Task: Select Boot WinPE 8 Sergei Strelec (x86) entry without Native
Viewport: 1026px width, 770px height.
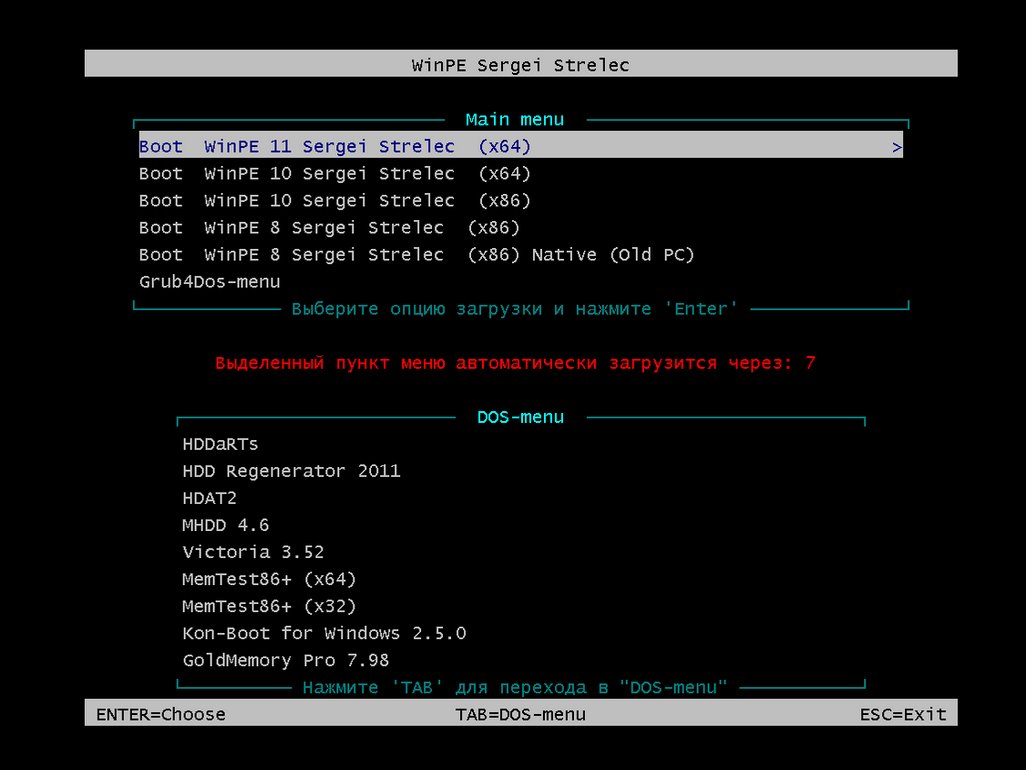Action: (329, 228)
